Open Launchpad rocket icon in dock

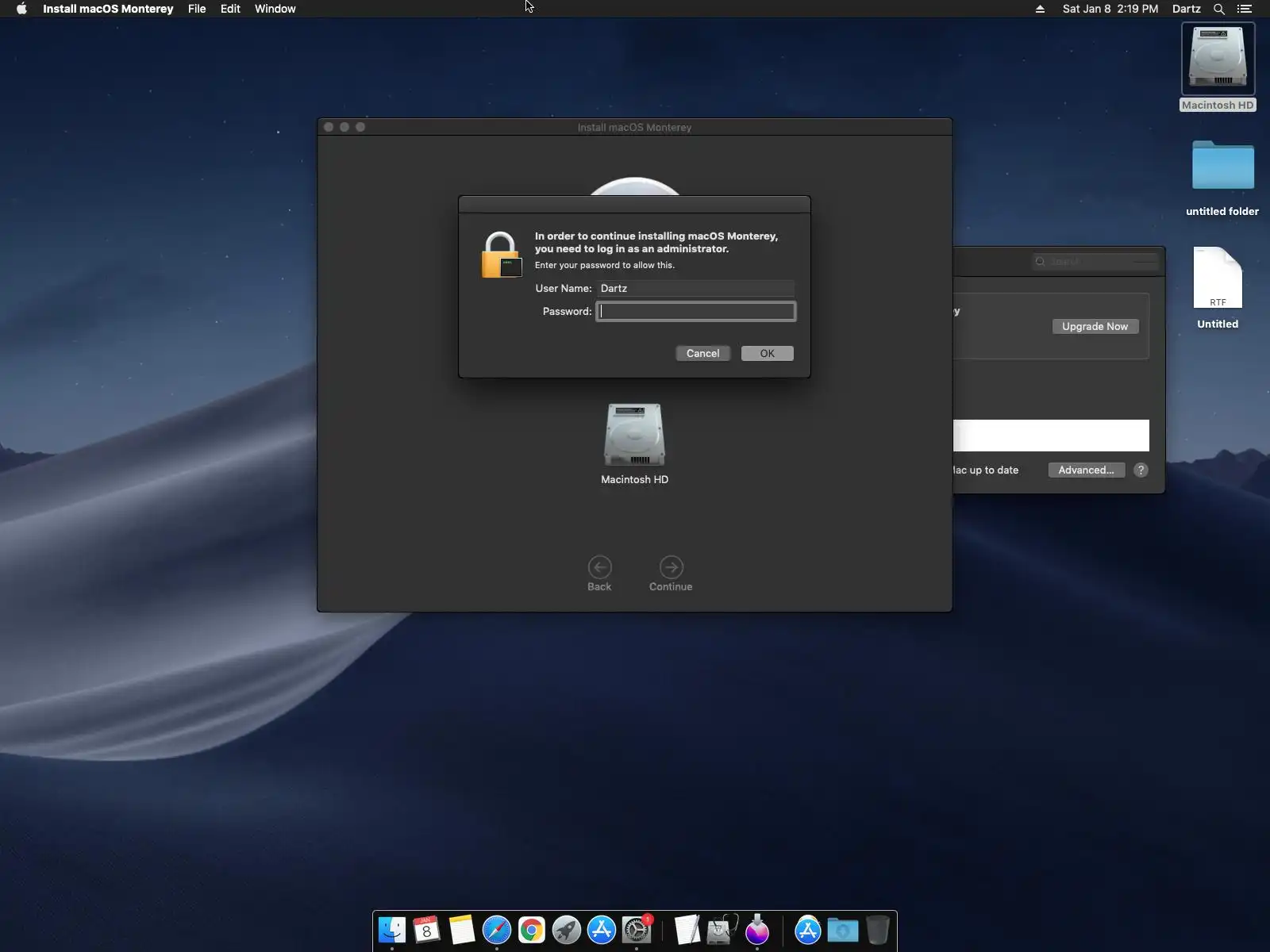(567, 930)
